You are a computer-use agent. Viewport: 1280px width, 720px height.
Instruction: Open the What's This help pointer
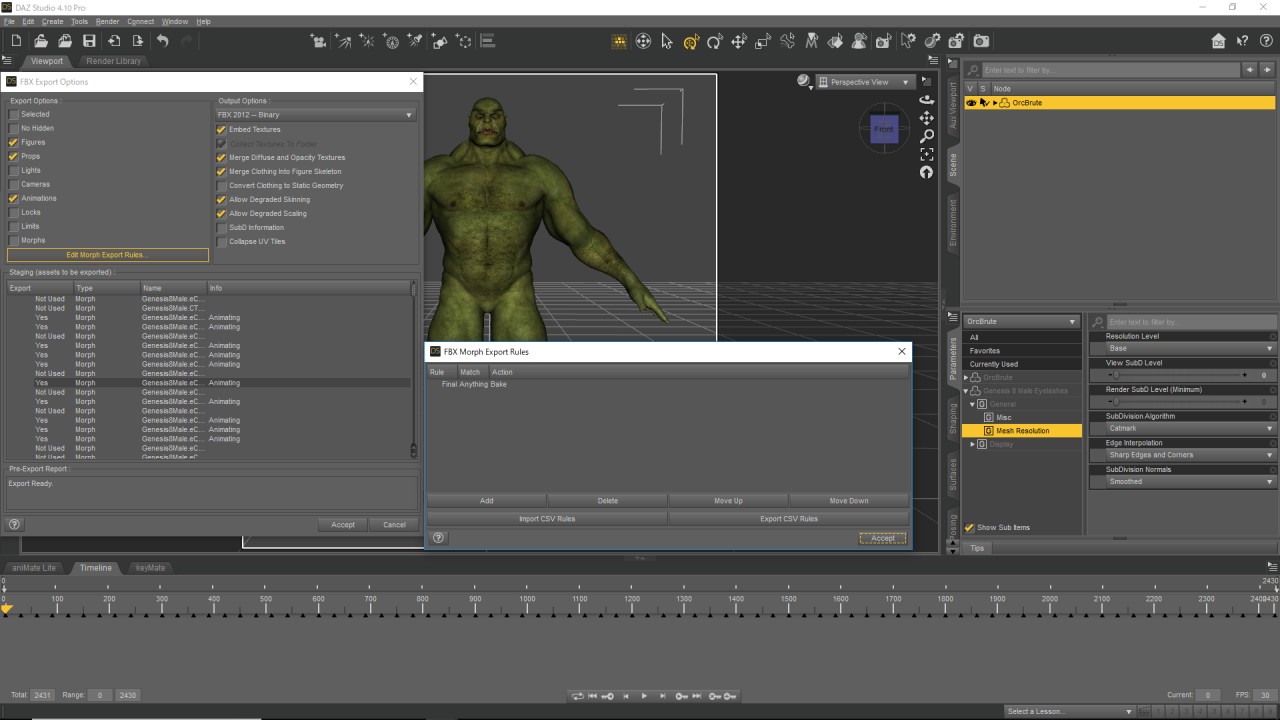(1242, 41)
